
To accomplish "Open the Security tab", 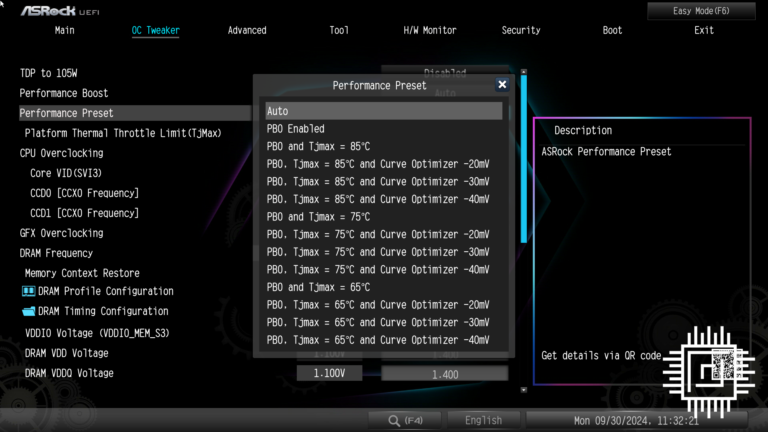I will click(521, 30).
